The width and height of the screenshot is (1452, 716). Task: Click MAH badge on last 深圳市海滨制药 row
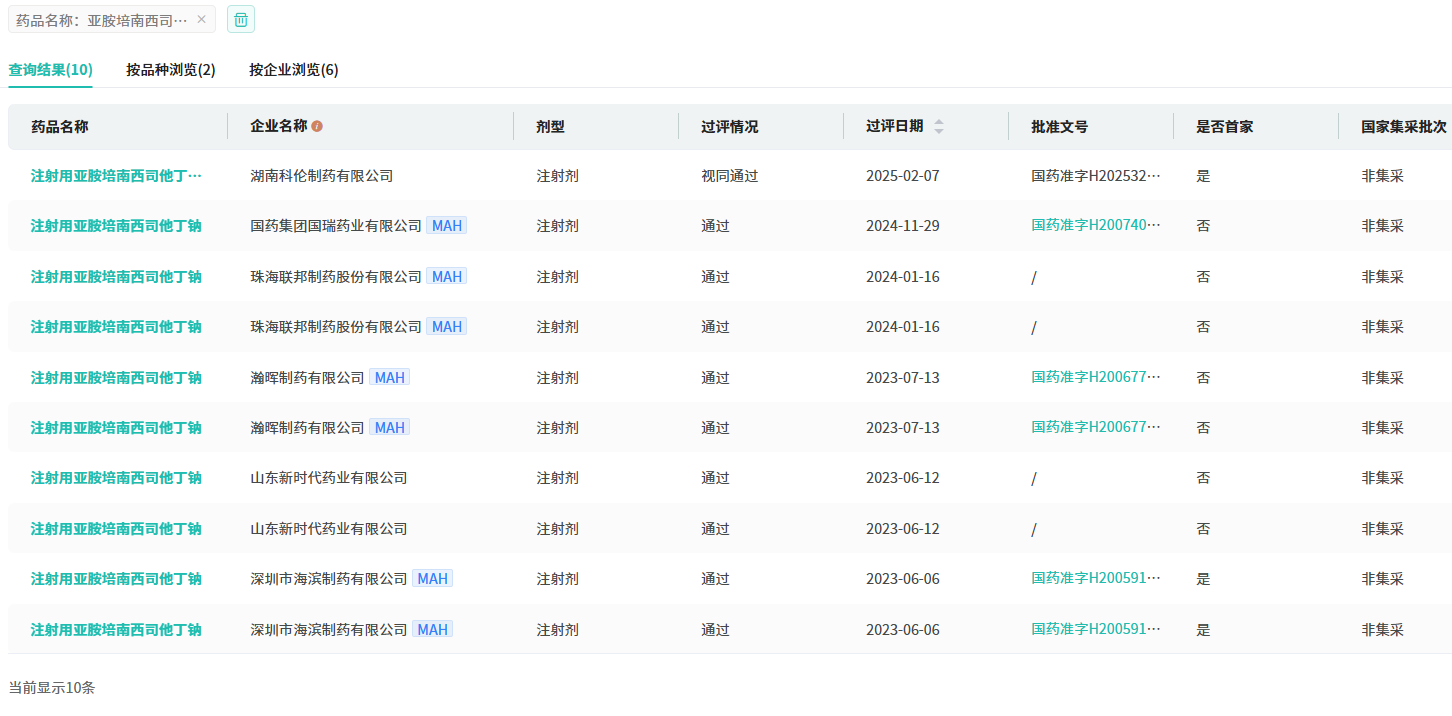(x=432, y=629)
